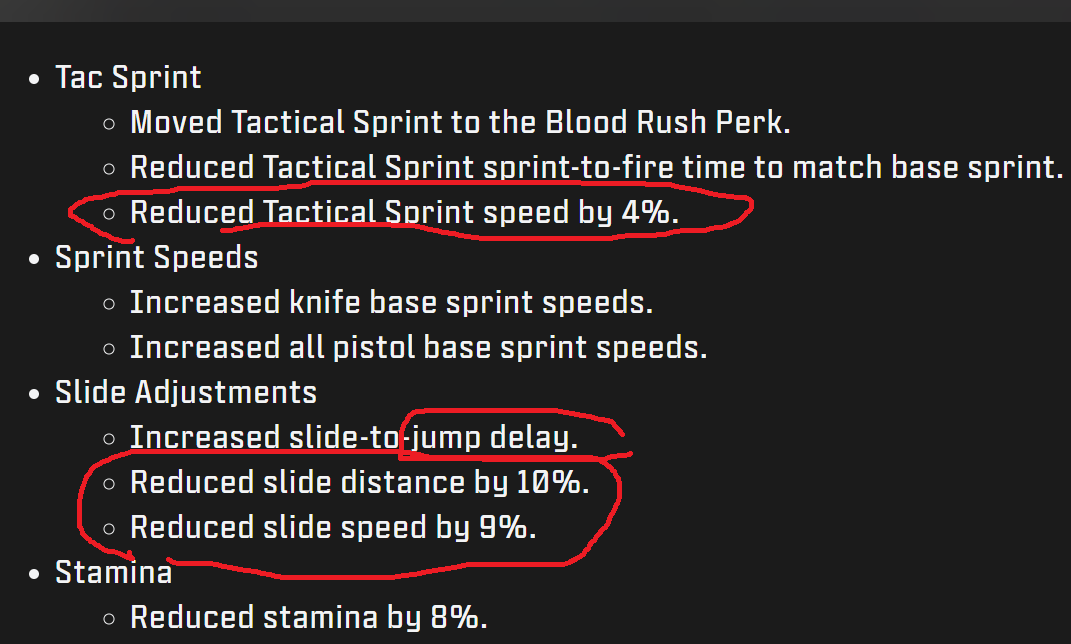The height and width of the screenshot is (644, 1071).
Task: Click the dark title bar at the top
Action: [536, 10]
